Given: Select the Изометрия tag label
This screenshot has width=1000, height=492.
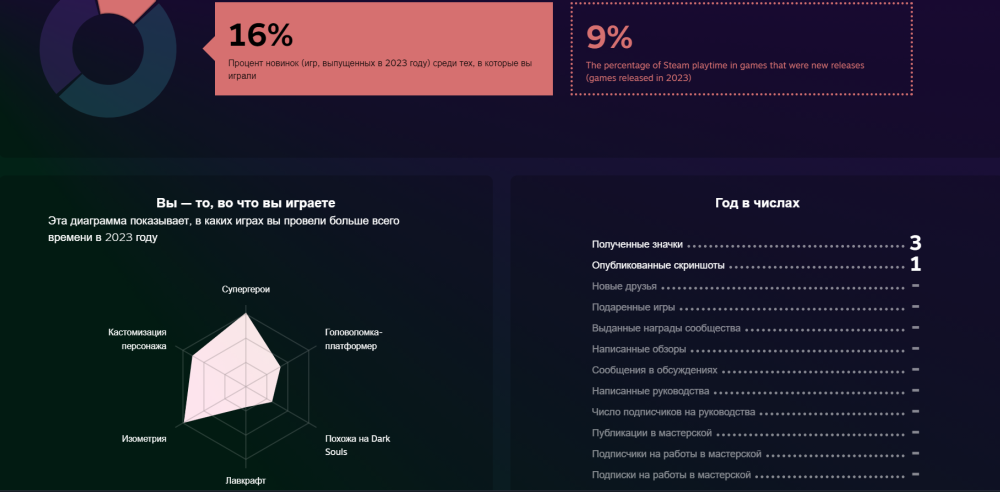Looking at the screenshot, I should pyautogui.click(x=144, y=439).
